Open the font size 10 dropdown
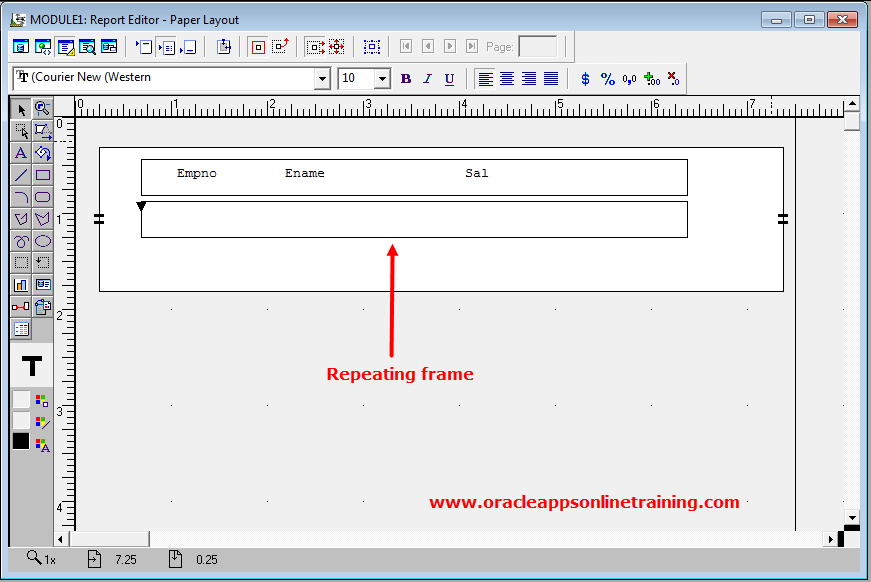This screenshot has height=582, width=871. pyautogui.click(x=382, y=79)
